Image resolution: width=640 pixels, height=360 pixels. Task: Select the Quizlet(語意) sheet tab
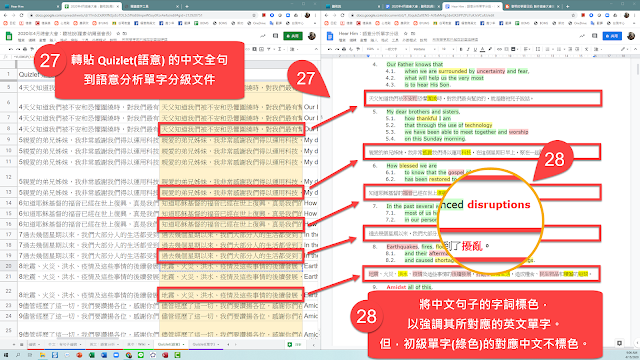(171, 344)
